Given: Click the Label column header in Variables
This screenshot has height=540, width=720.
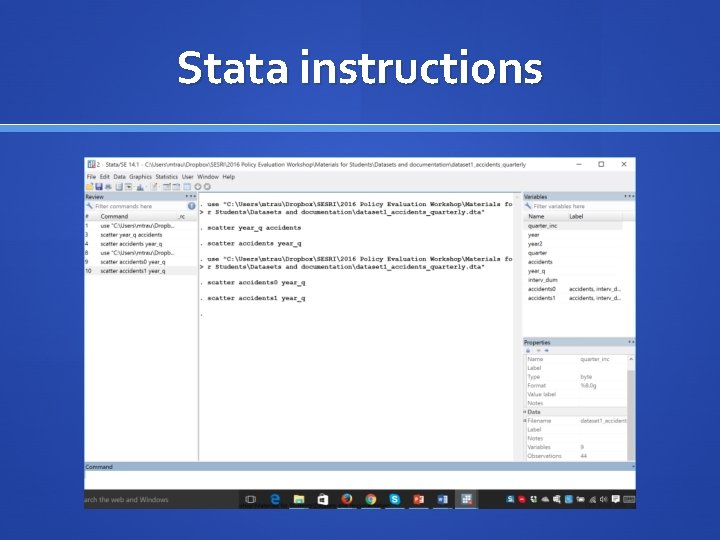Looking at the screenshot, I should 576,216.
